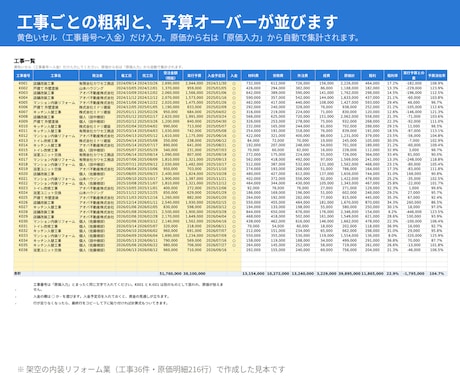Image resolution: width=460 pixels, height=380 pixels.
Task: Click total expenses '3,229,000'
Action: [x=327, y=274]
